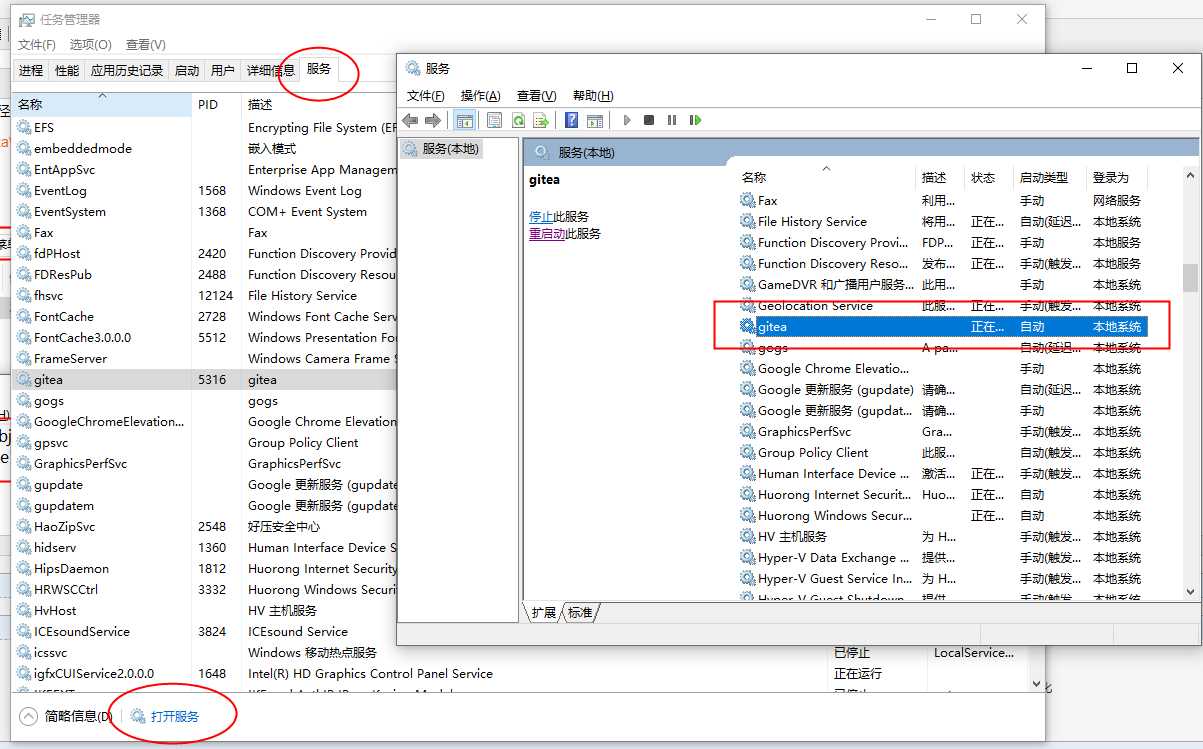Screen dimensions: 1203x749
Task: Click gear icon of gitea in Services window
Action: pos(747,327)
